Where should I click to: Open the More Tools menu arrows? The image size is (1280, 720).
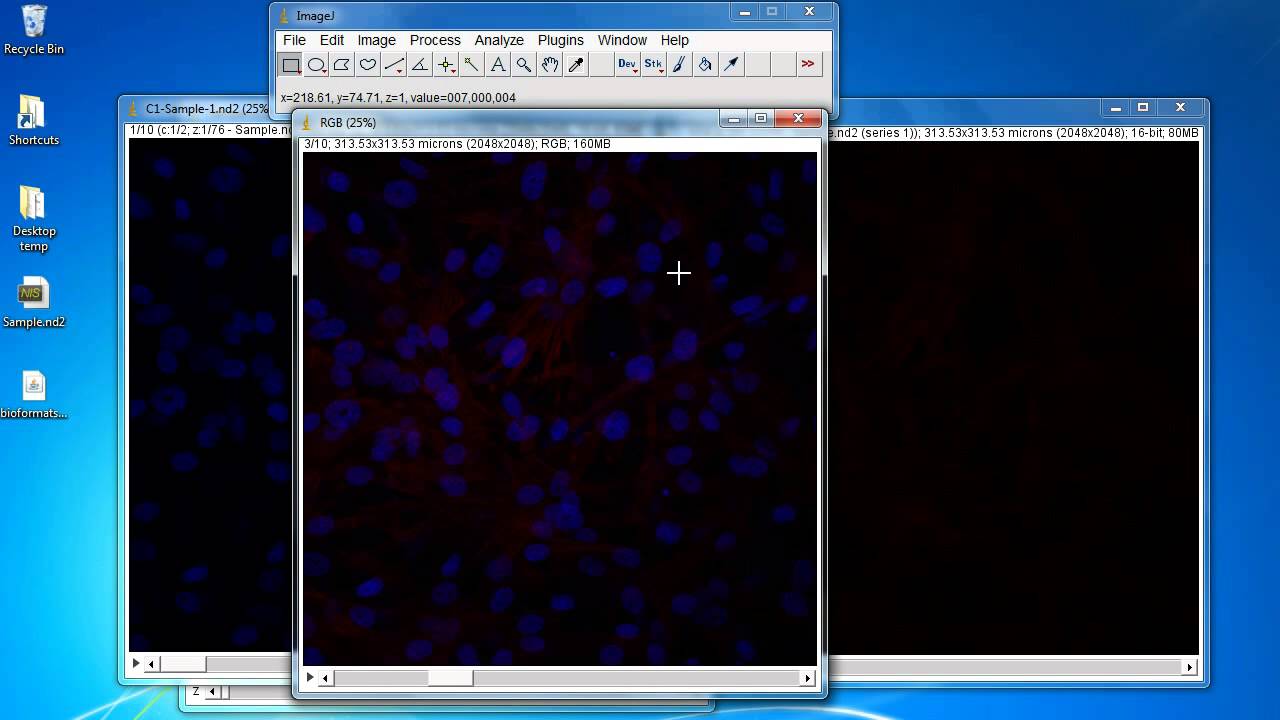pyautogui.click(x=808, y=65)
